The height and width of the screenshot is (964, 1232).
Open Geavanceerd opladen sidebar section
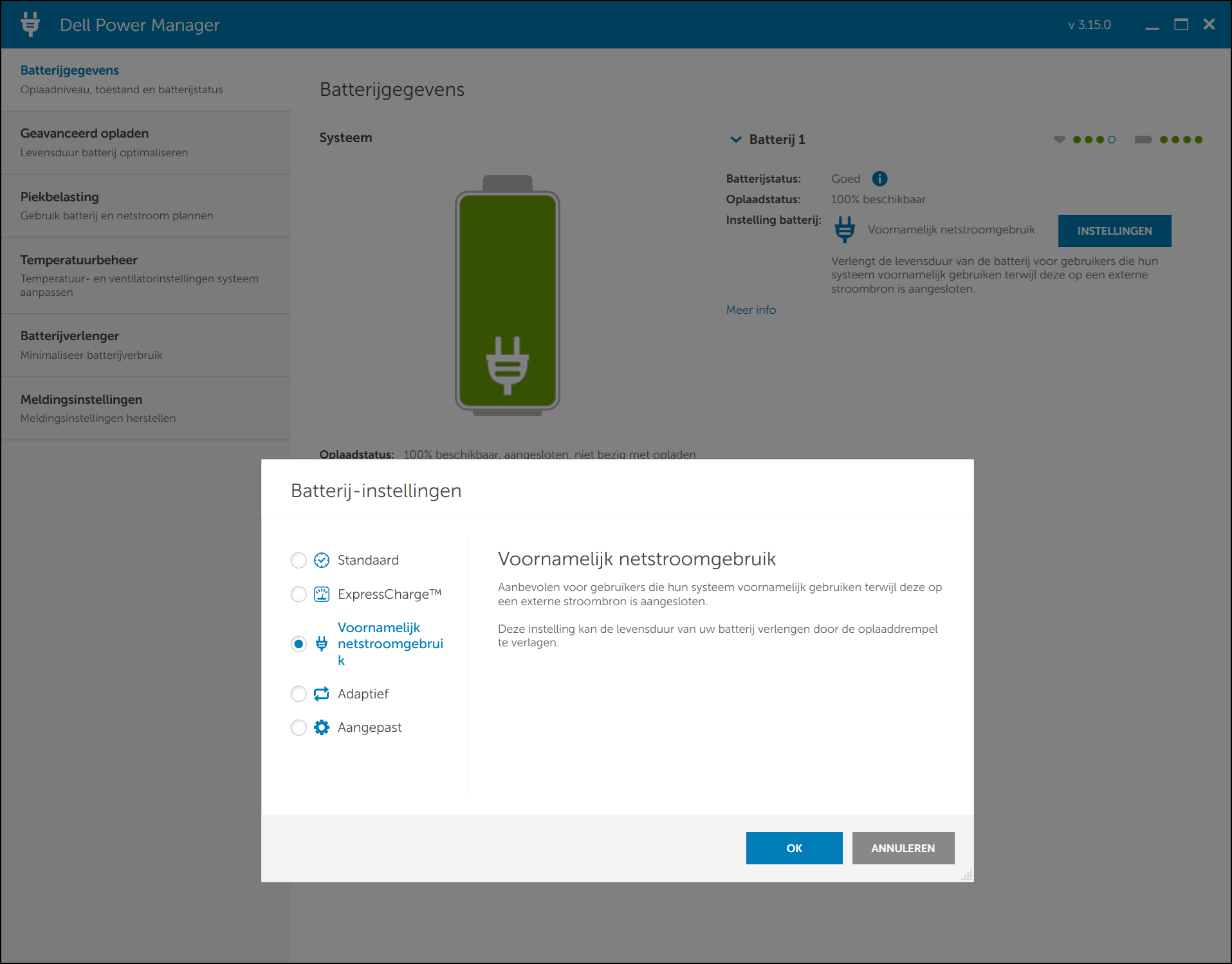pos(146,143)
